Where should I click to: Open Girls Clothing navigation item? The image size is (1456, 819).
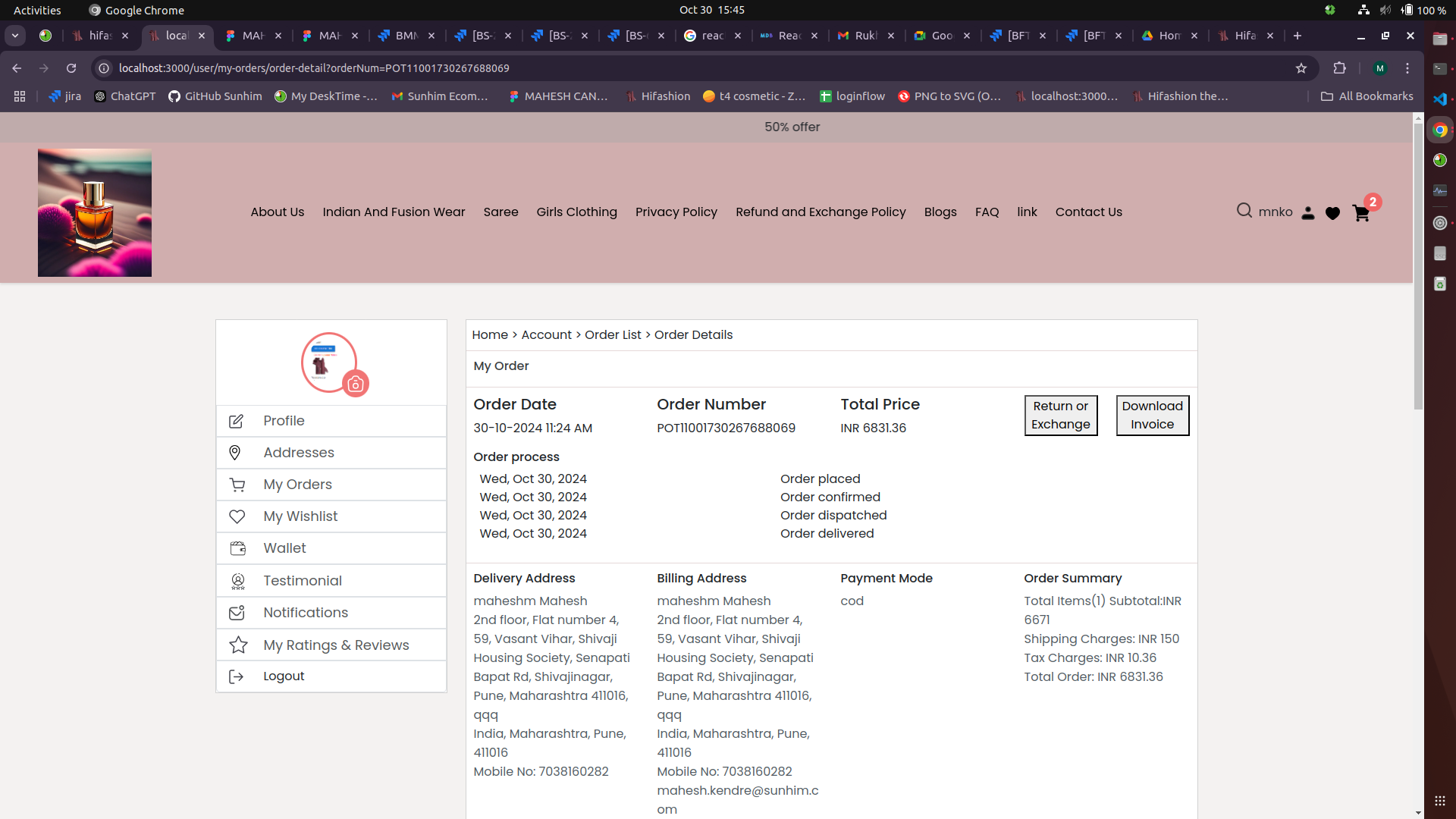pos(576,212)
